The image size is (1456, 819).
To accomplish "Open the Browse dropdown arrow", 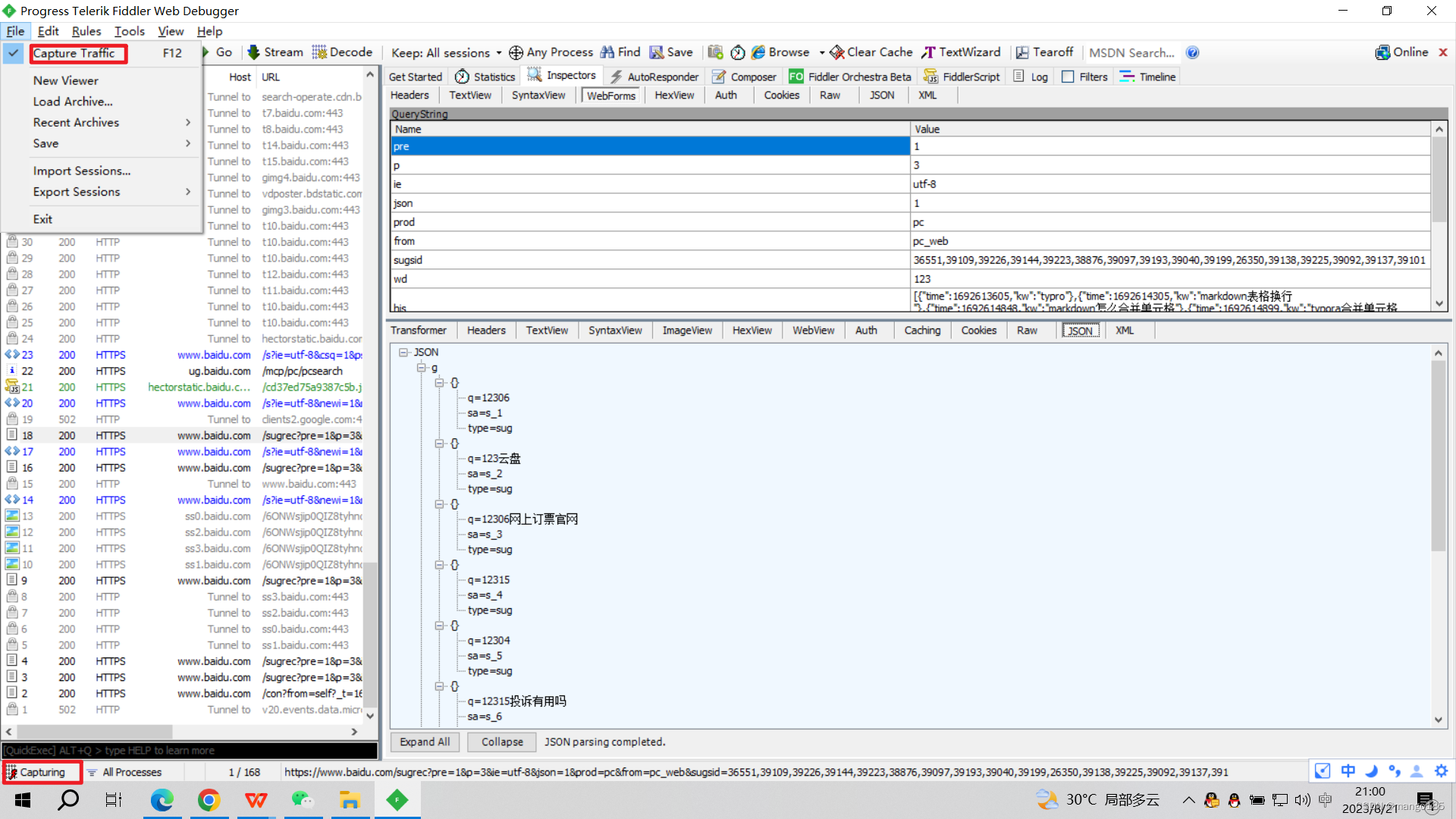I will point(822,52).
